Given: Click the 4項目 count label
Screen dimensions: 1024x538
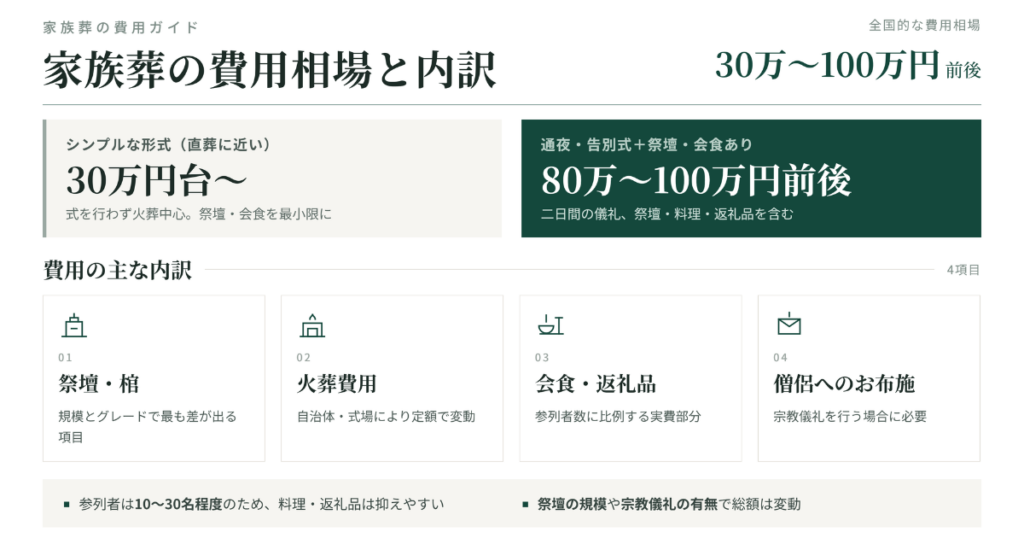Looking at the screenshot, I should coord(963,270).
